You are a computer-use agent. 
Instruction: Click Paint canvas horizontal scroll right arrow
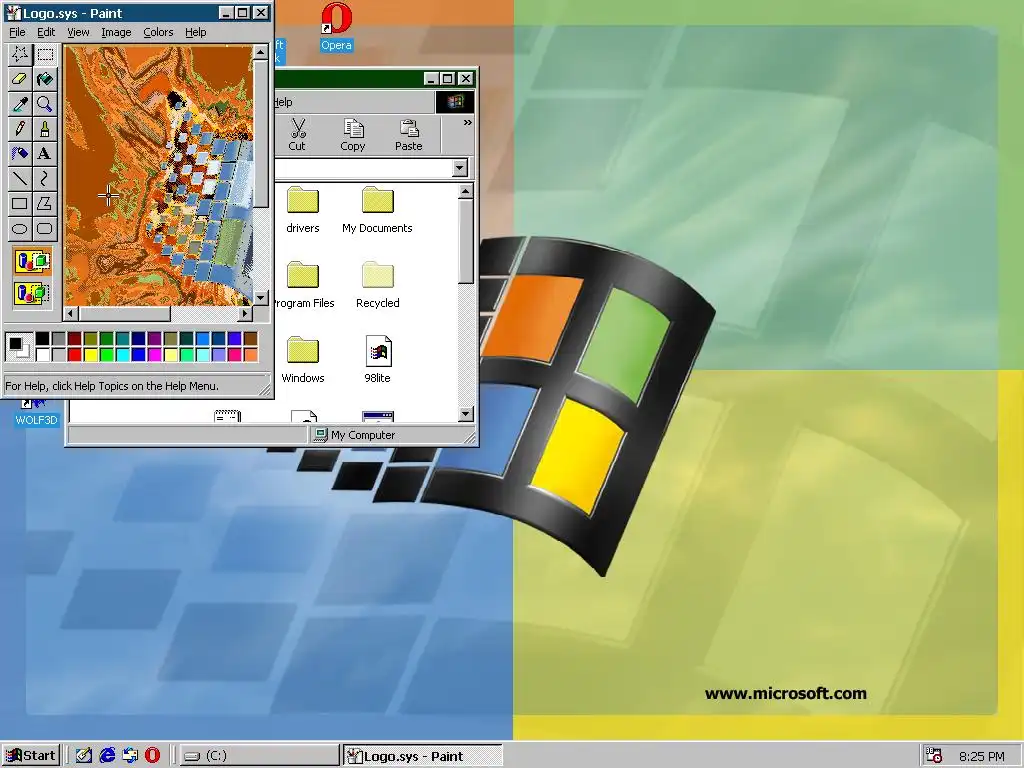[x=245, y=313]
